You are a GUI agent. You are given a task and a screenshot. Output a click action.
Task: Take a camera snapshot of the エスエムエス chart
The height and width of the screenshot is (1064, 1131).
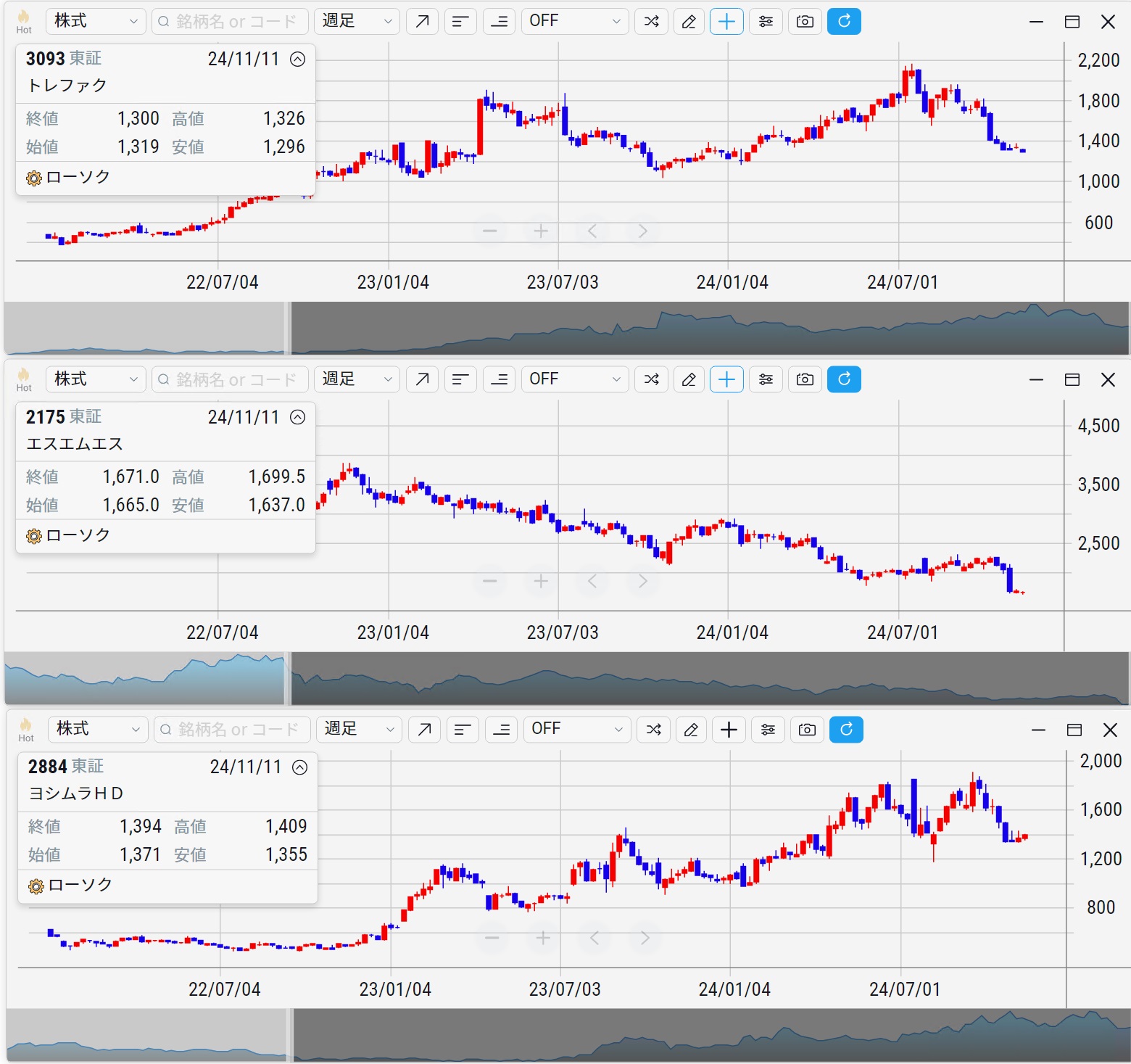(x=805, y=379)
